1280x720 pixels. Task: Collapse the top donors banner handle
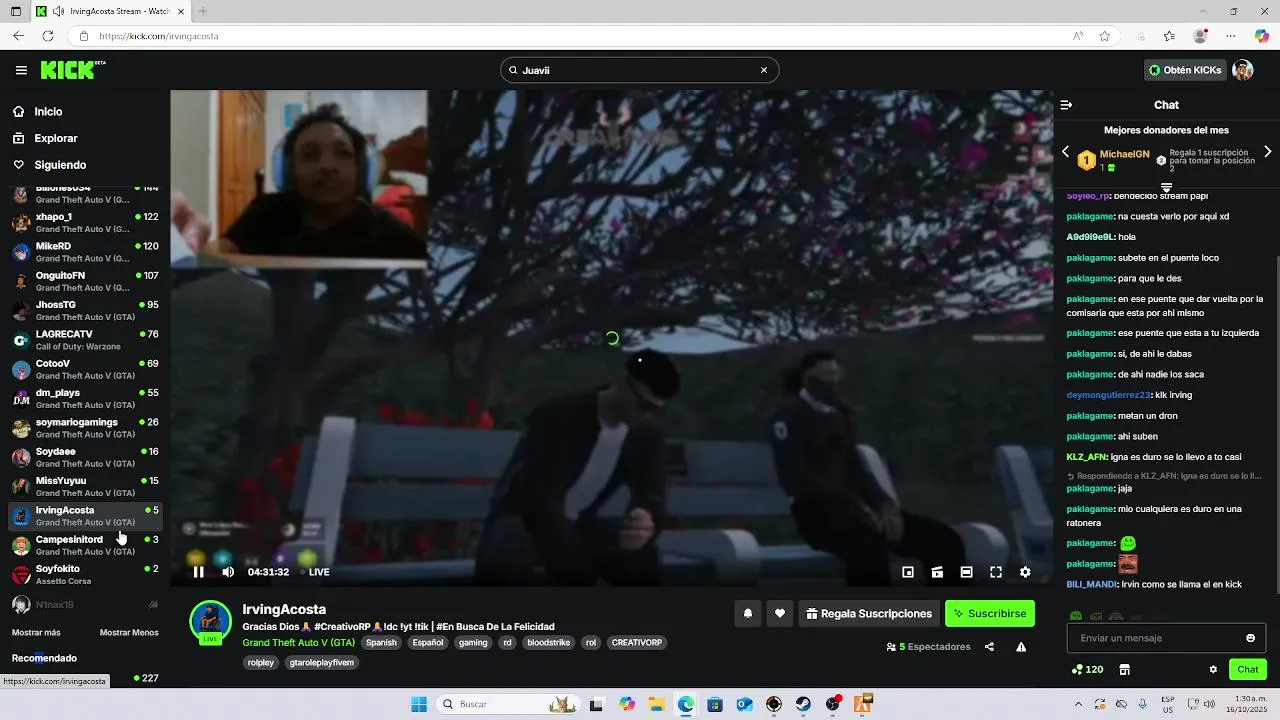(1166, 187)
